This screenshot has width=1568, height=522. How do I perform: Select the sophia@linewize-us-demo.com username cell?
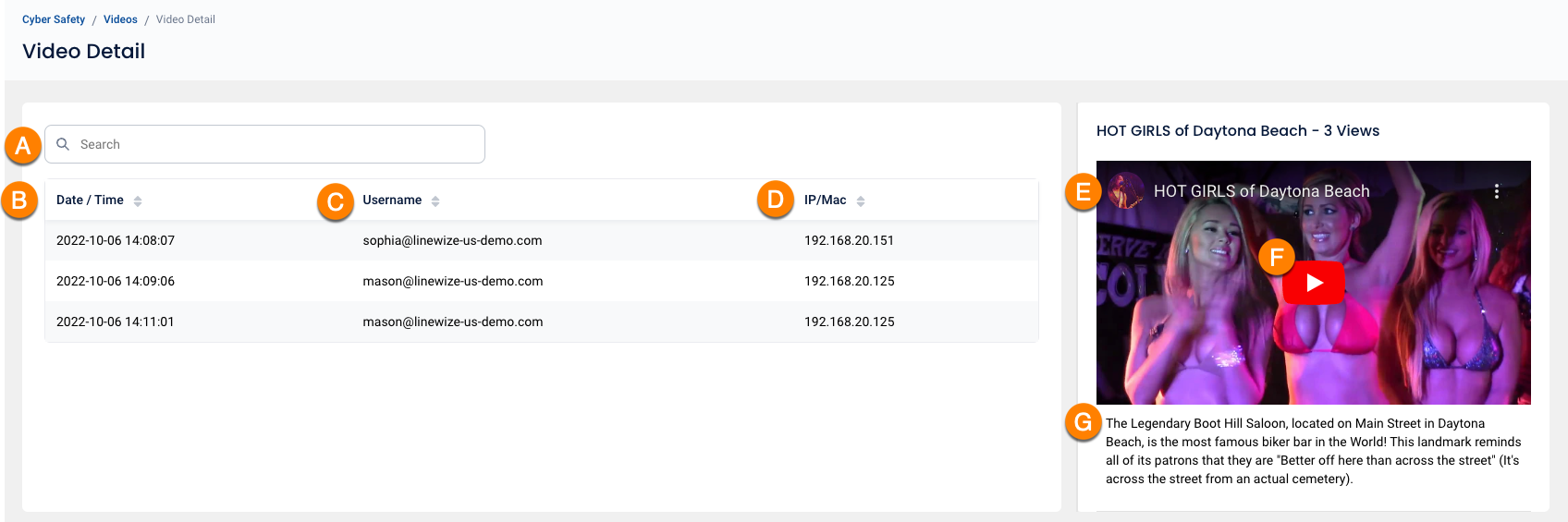pos(452,241)
